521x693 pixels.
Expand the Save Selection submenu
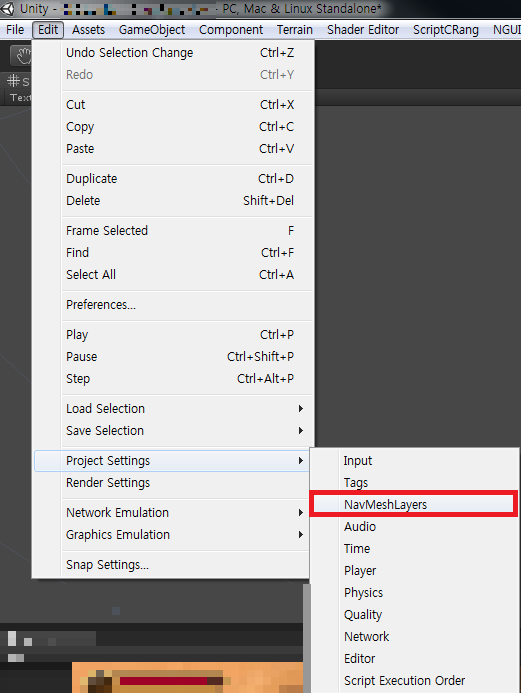pos(174,430)
